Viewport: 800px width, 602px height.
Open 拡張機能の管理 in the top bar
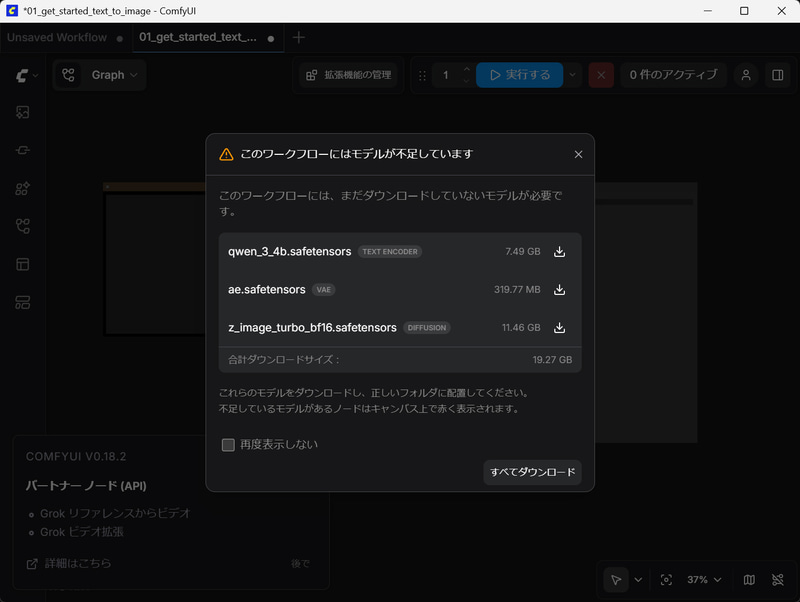pyautogui.click(x=346, y=74)
